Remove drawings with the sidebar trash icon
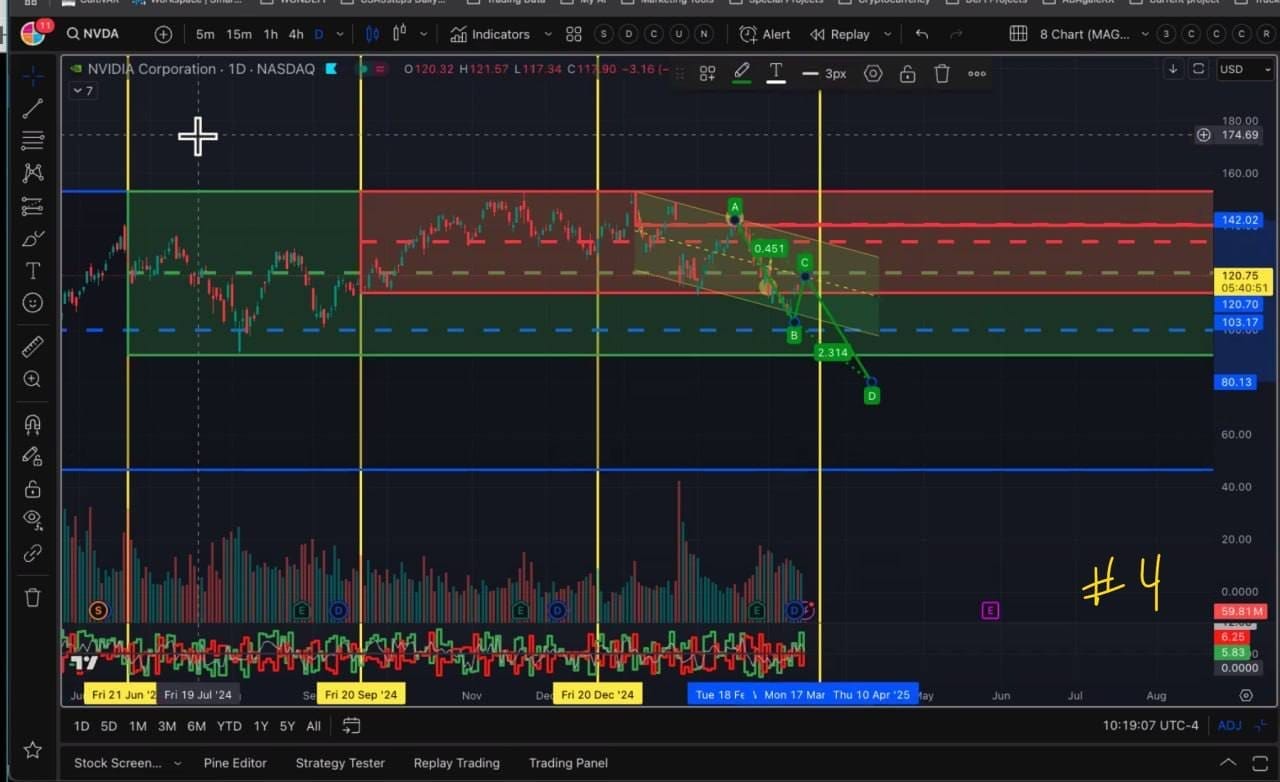Viewport: 1280px width, 782px height. click(x=33, y=597)
